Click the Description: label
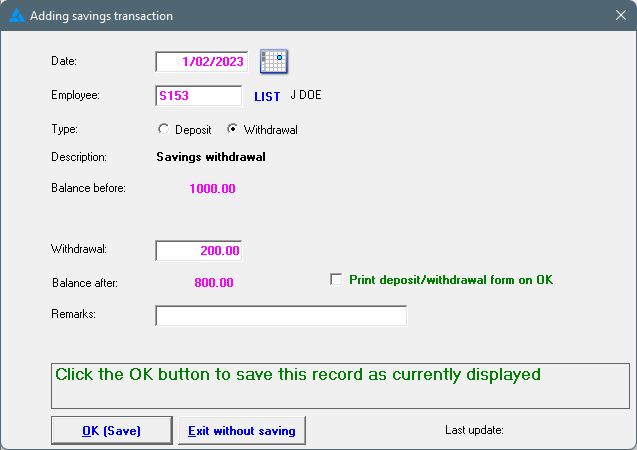The height and width of the screenshot is (450, 637). coord(79,157)
